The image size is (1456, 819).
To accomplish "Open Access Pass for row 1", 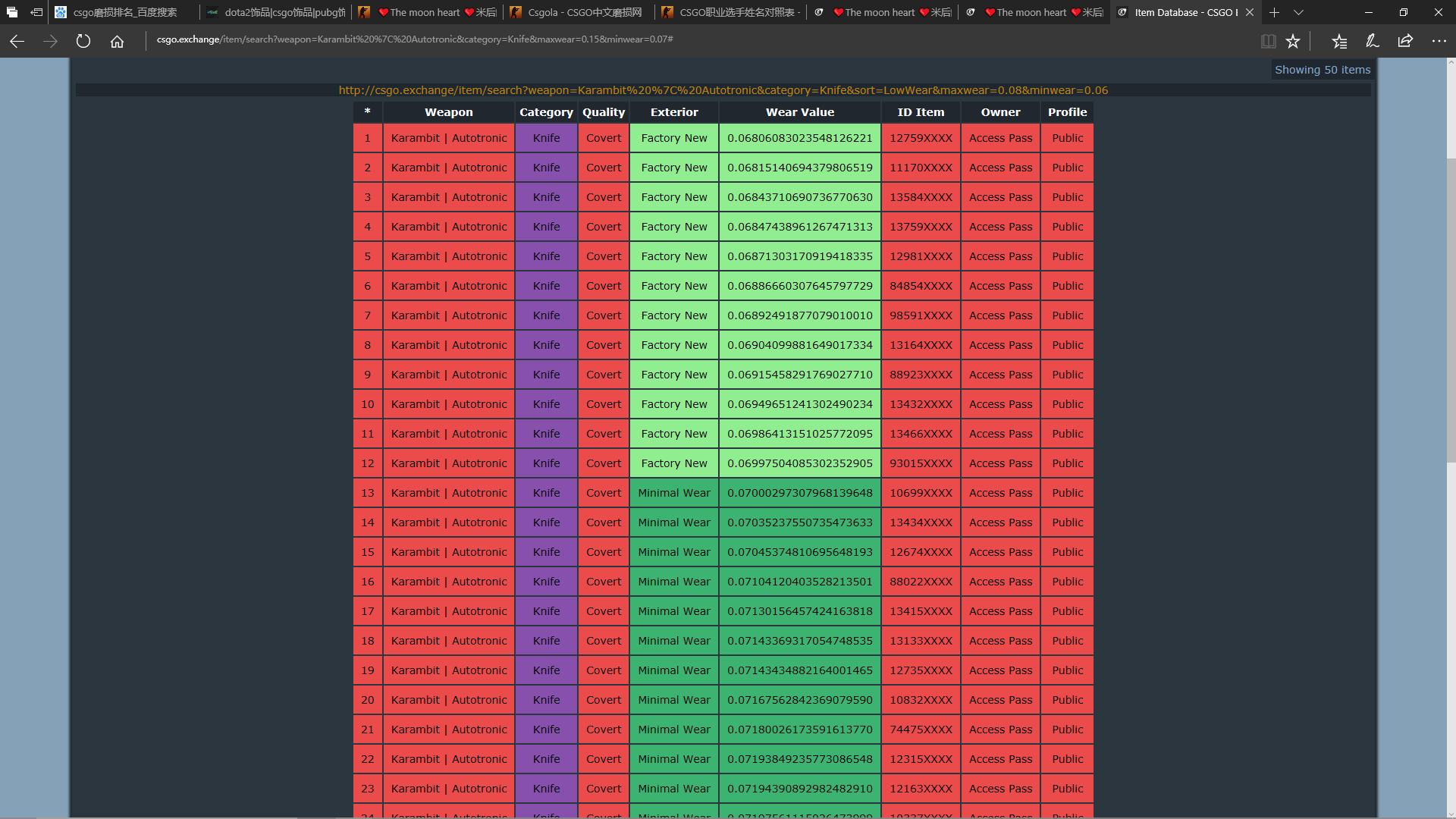I will coord(1000,138).
